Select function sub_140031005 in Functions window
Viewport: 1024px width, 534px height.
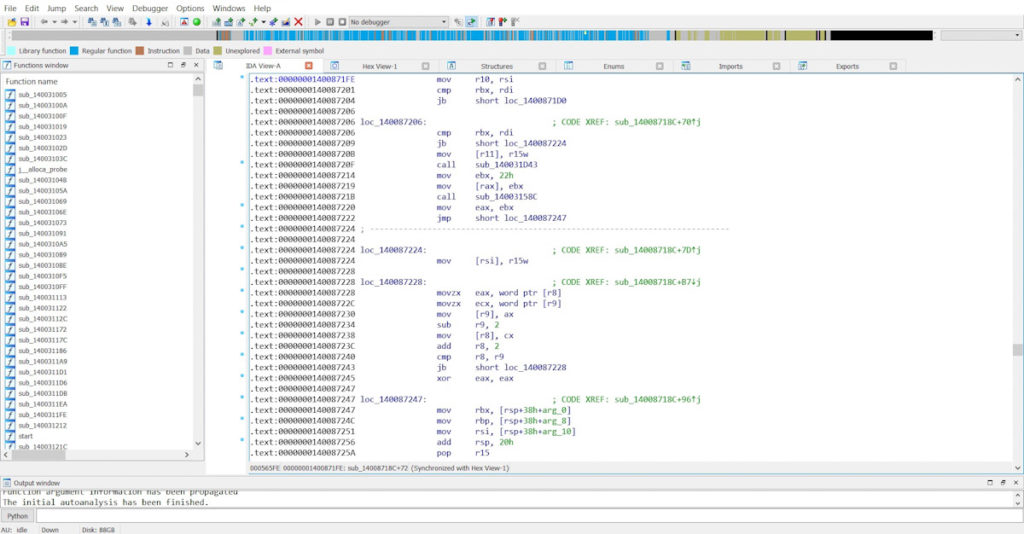[42, 95]
